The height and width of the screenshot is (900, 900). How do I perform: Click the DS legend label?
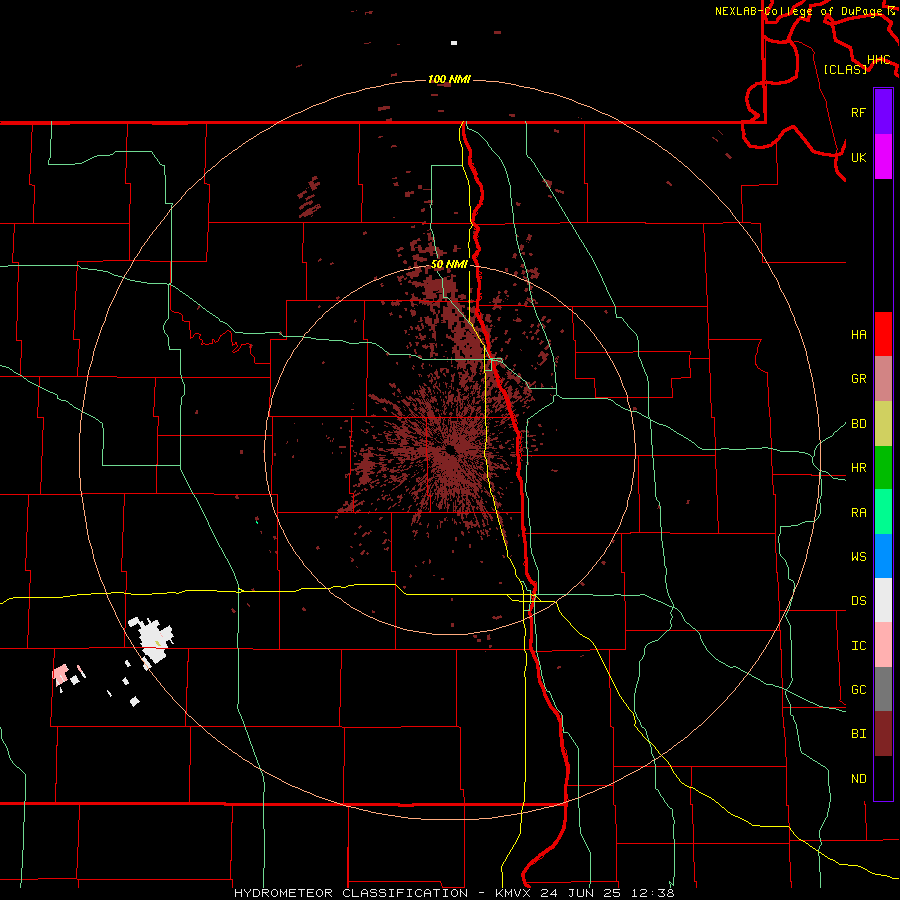(858, 601)
